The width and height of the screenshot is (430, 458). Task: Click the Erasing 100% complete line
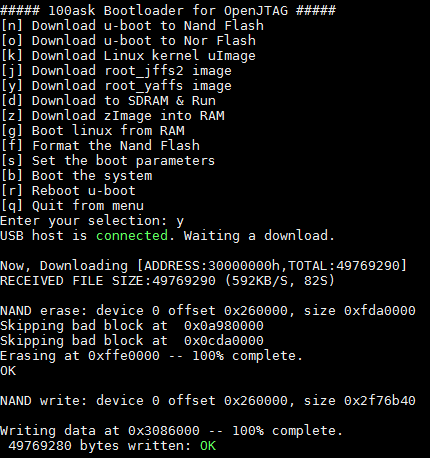click(x=151, y=356)
